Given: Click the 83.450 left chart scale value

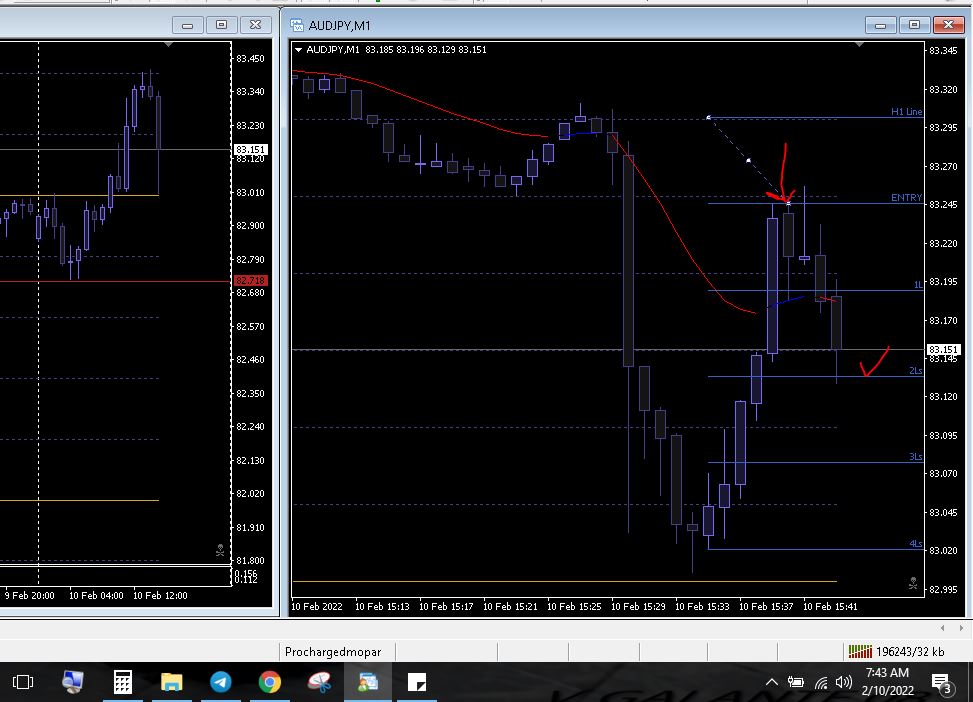Looking at the screenshot, I should (250, 58).
